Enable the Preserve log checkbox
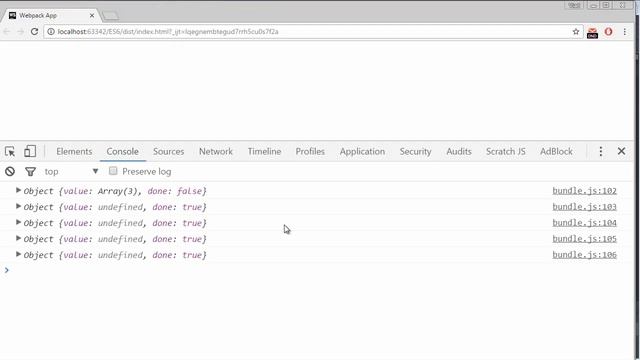The width and height of the screenshot is (640, 360). [x=113, y=171]
